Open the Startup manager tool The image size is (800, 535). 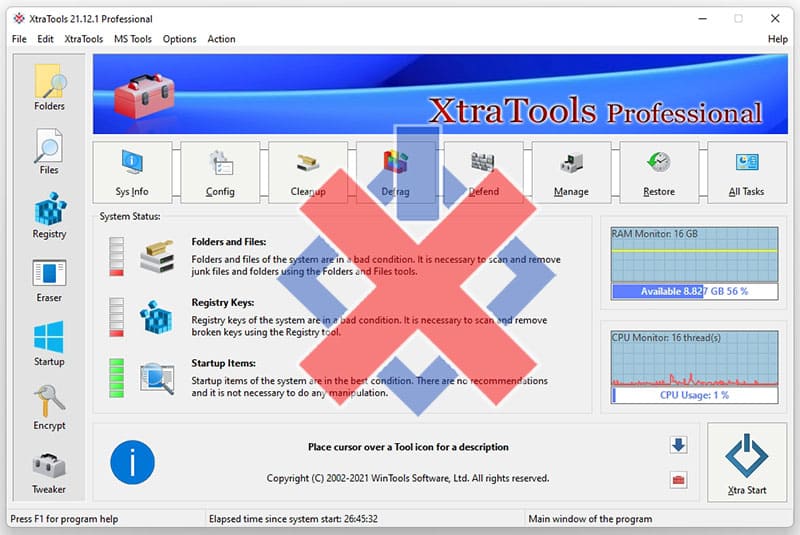point(49,343)
